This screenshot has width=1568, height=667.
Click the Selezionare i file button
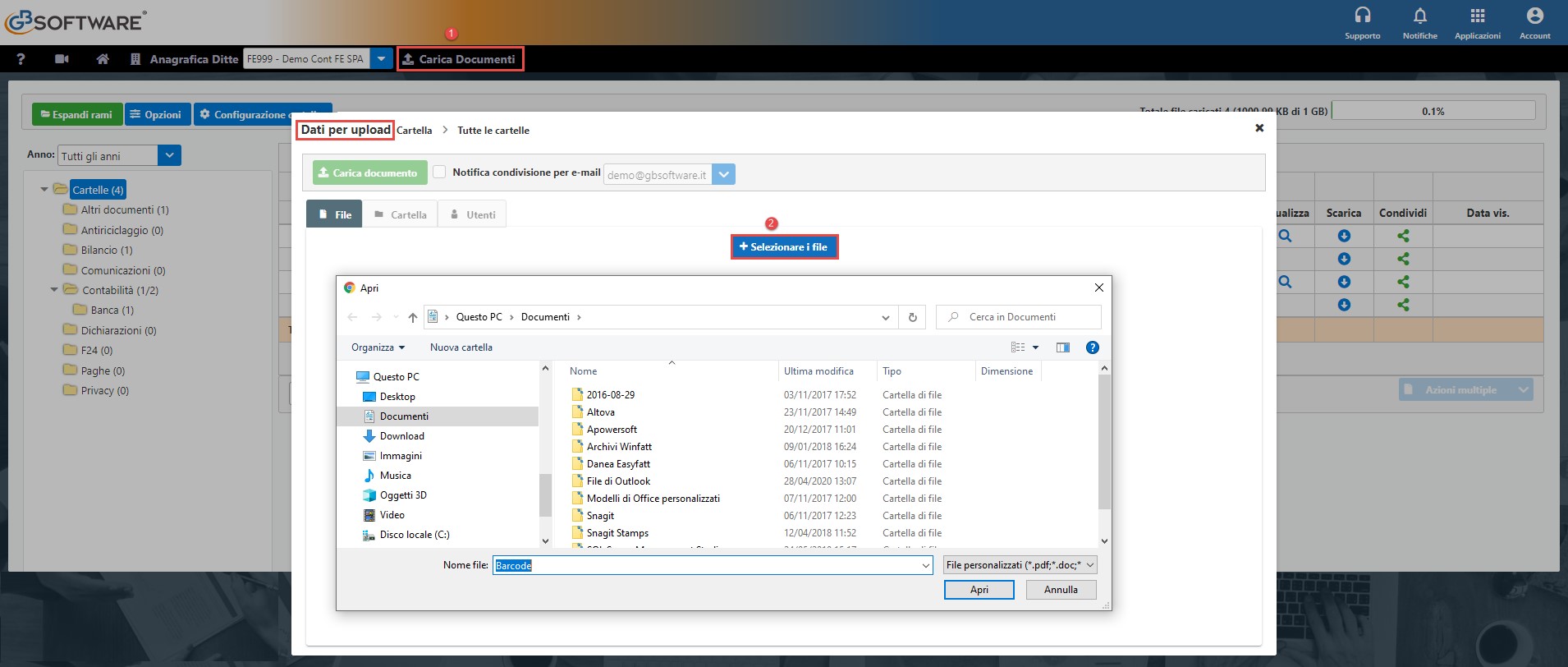[x=784, y=246]
